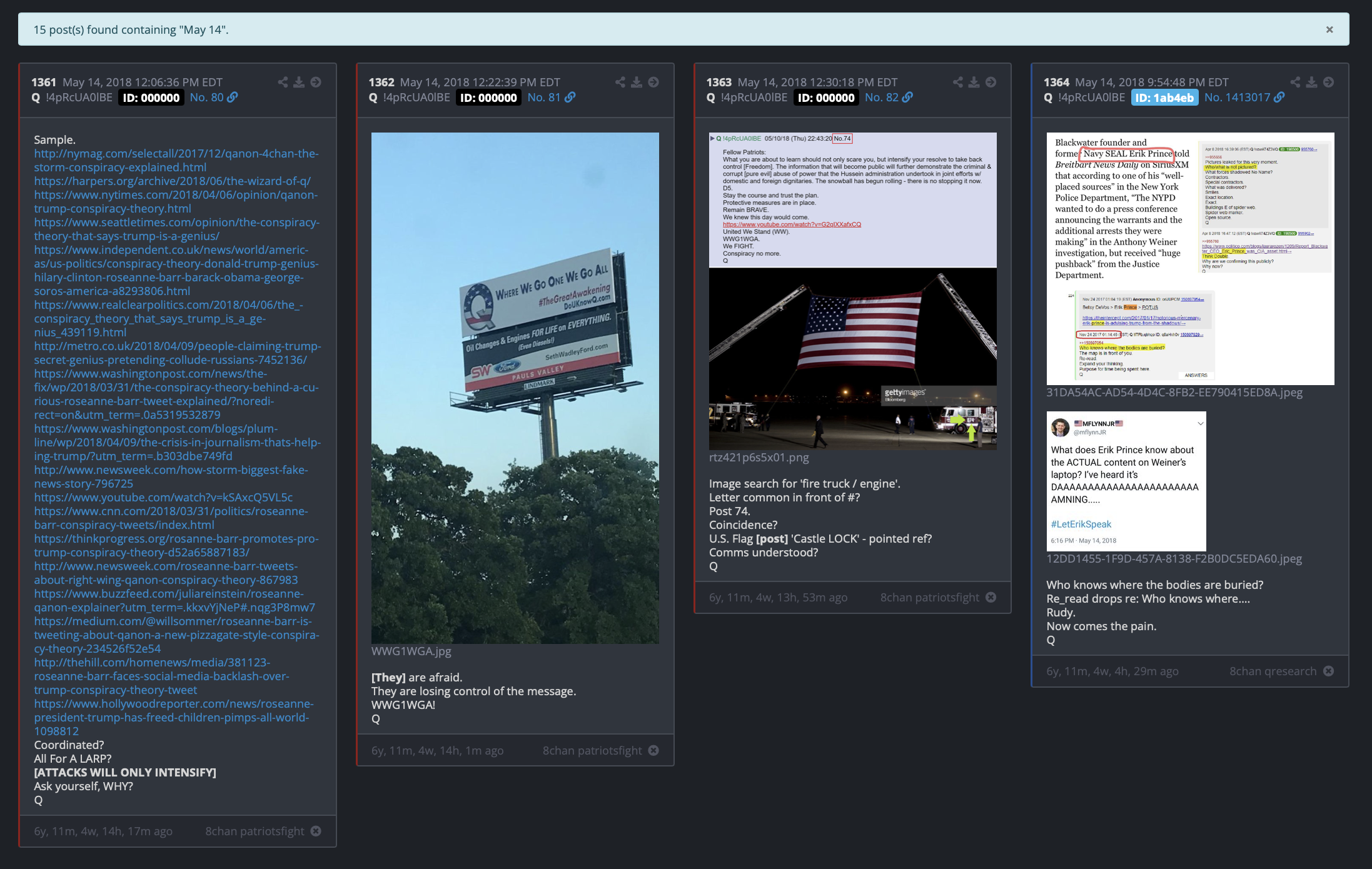Click the board icon beside post 1361's "8chan patriotsfight"

point(316,831)
